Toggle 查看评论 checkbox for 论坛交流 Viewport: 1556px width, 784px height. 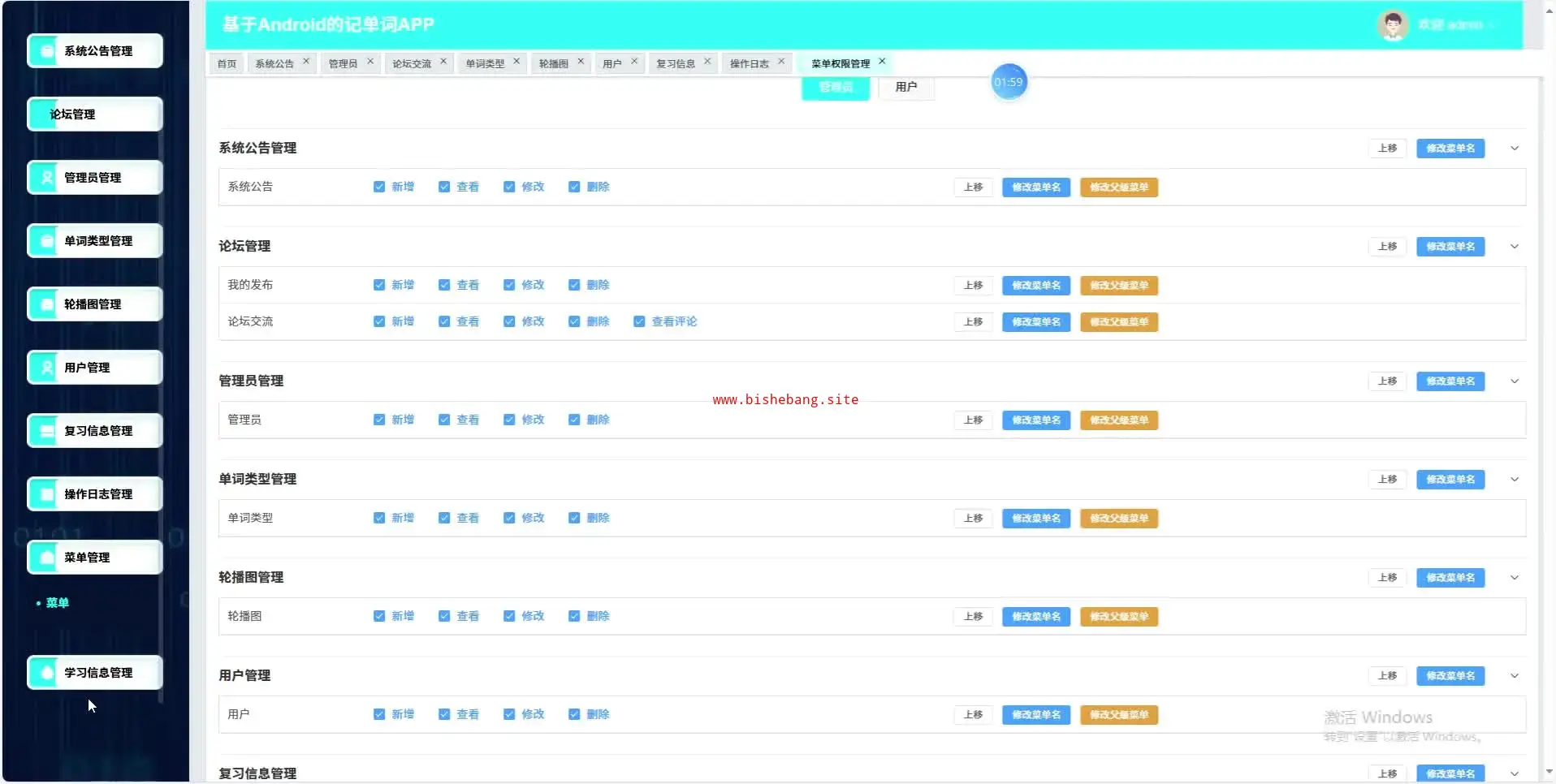pyautogui.click(x=639, y=321)
